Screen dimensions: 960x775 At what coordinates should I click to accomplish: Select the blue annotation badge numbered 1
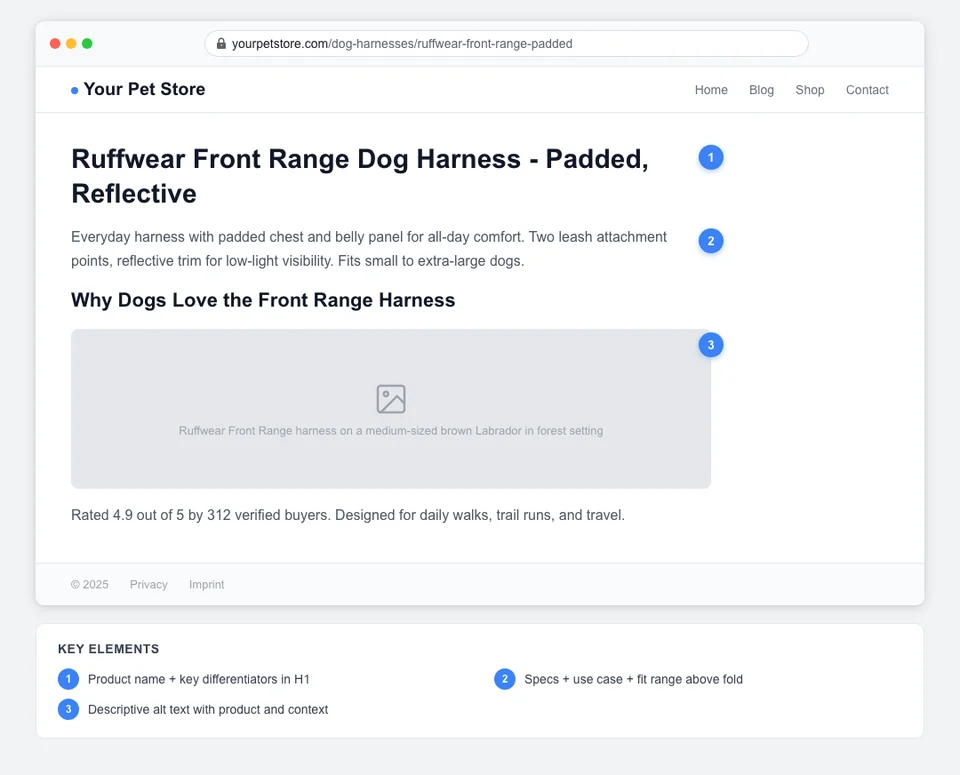[x=710, y=157]
